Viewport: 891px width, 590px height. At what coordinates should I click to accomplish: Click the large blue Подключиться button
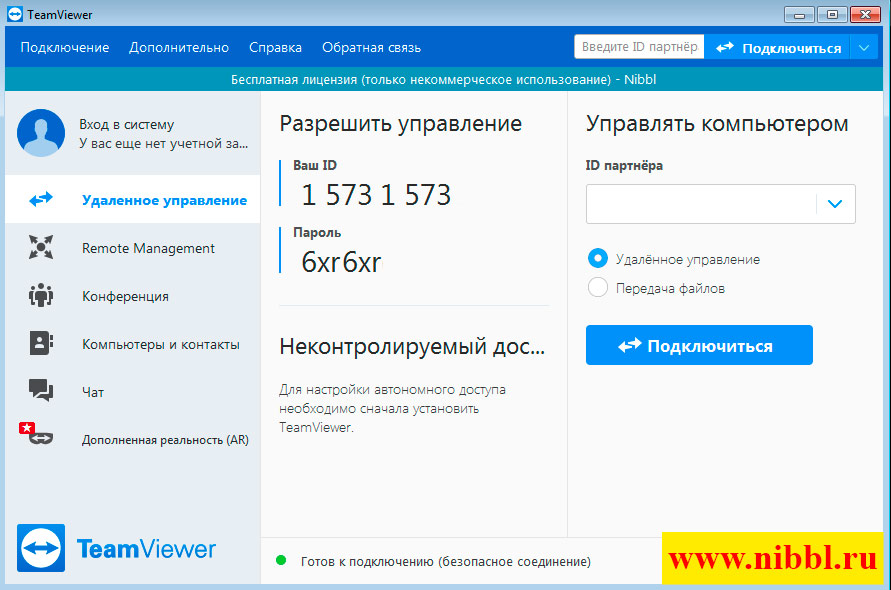[700, 345]
